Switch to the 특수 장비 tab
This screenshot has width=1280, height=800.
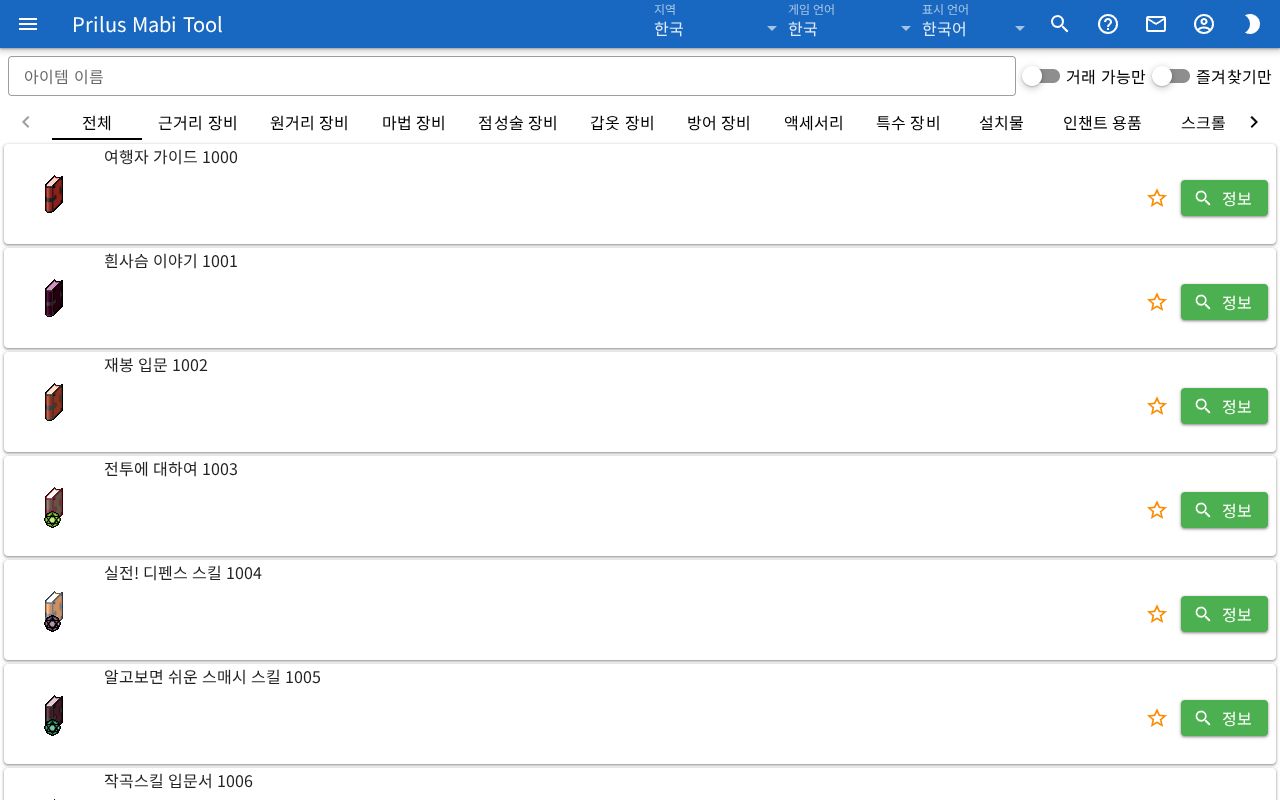[908, 123]
